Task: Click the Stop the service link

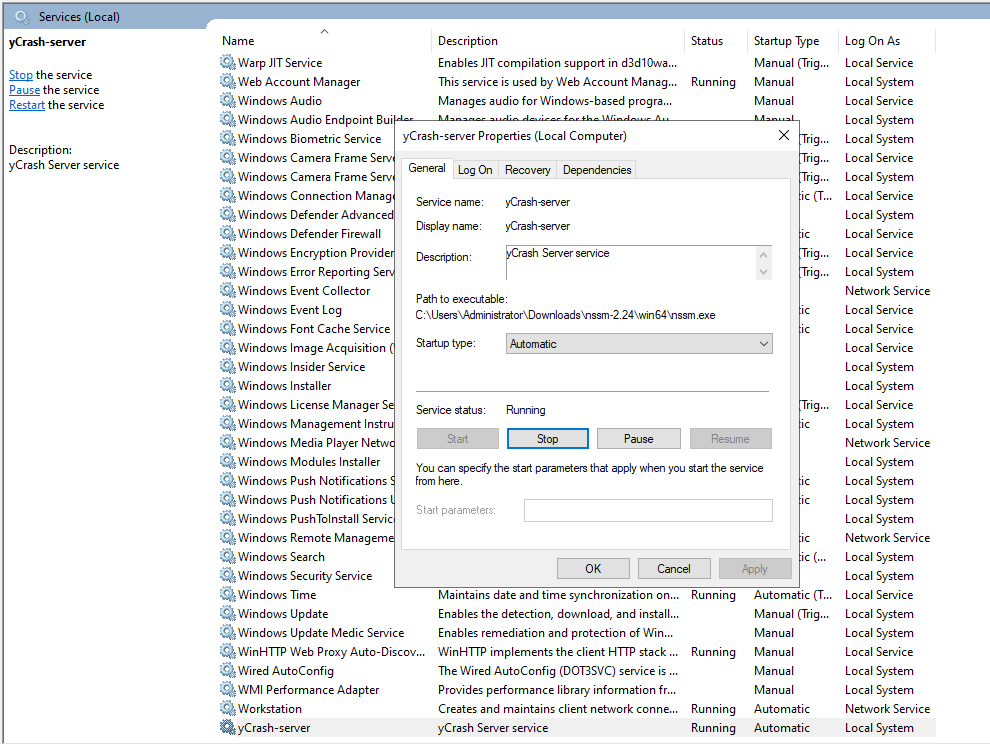Action: click(x=21, y=75)
